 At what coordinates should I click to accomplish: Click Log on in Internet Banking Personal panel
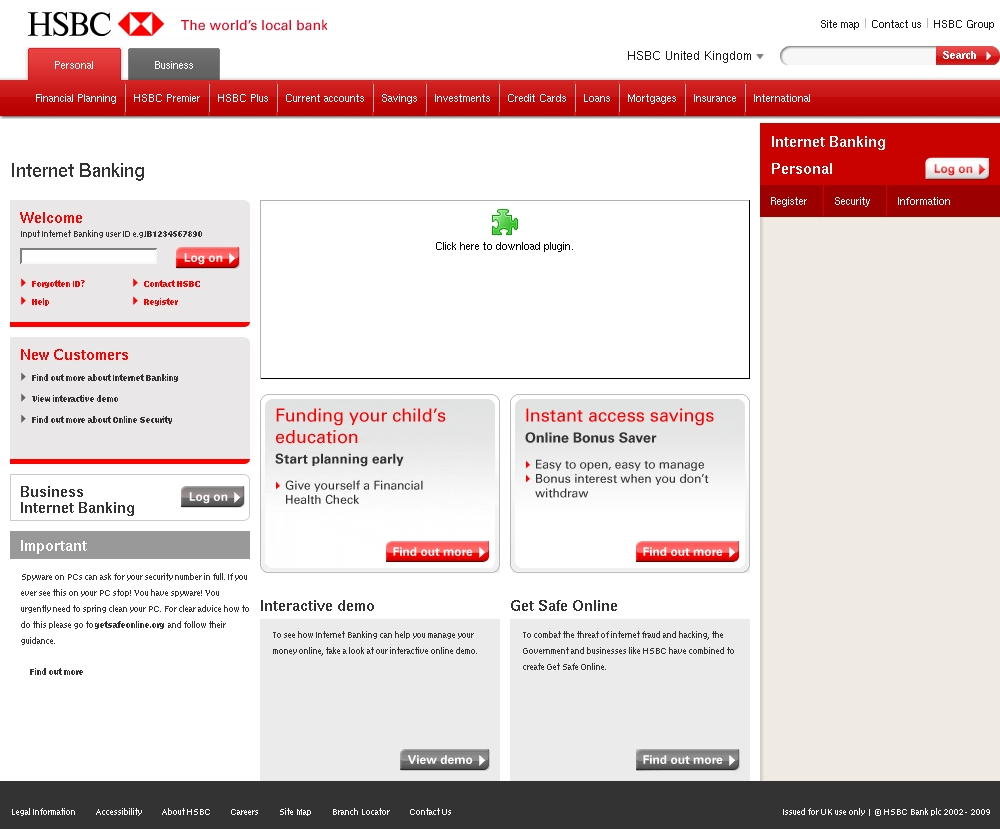point(957,169)
